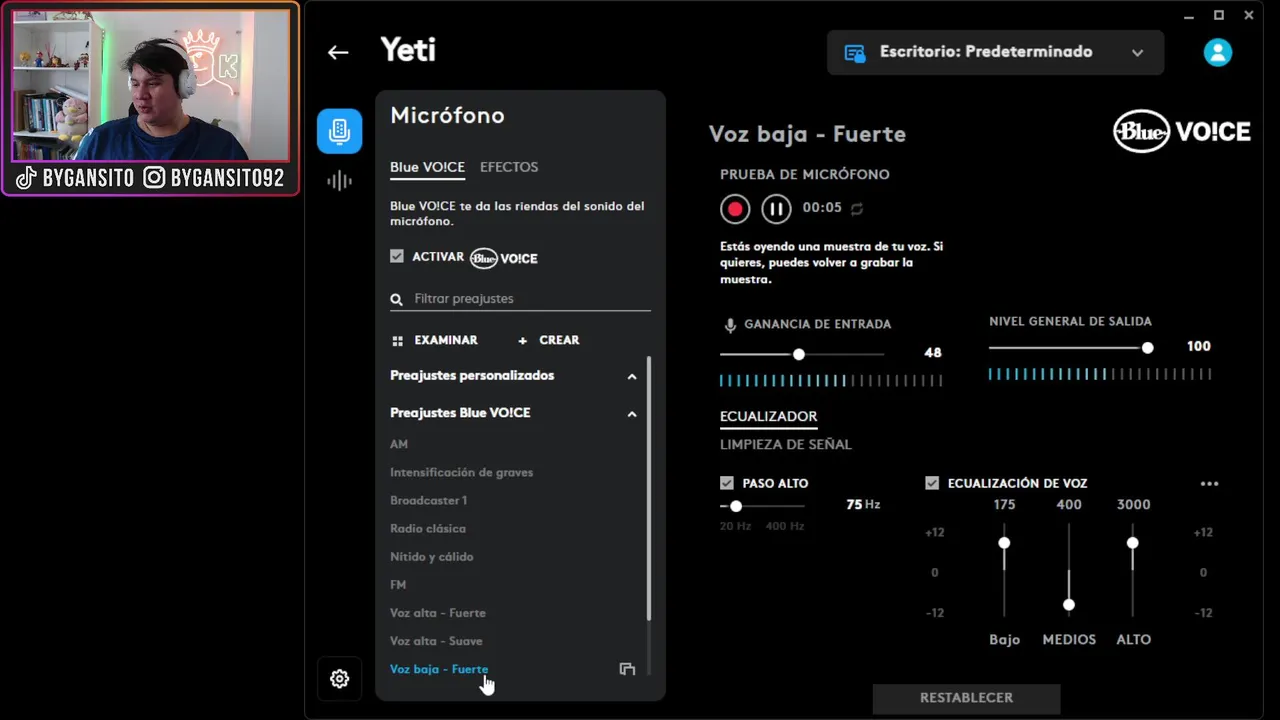
Task: Collapse the Preajustes personalizados section
Action: (632, 377)
